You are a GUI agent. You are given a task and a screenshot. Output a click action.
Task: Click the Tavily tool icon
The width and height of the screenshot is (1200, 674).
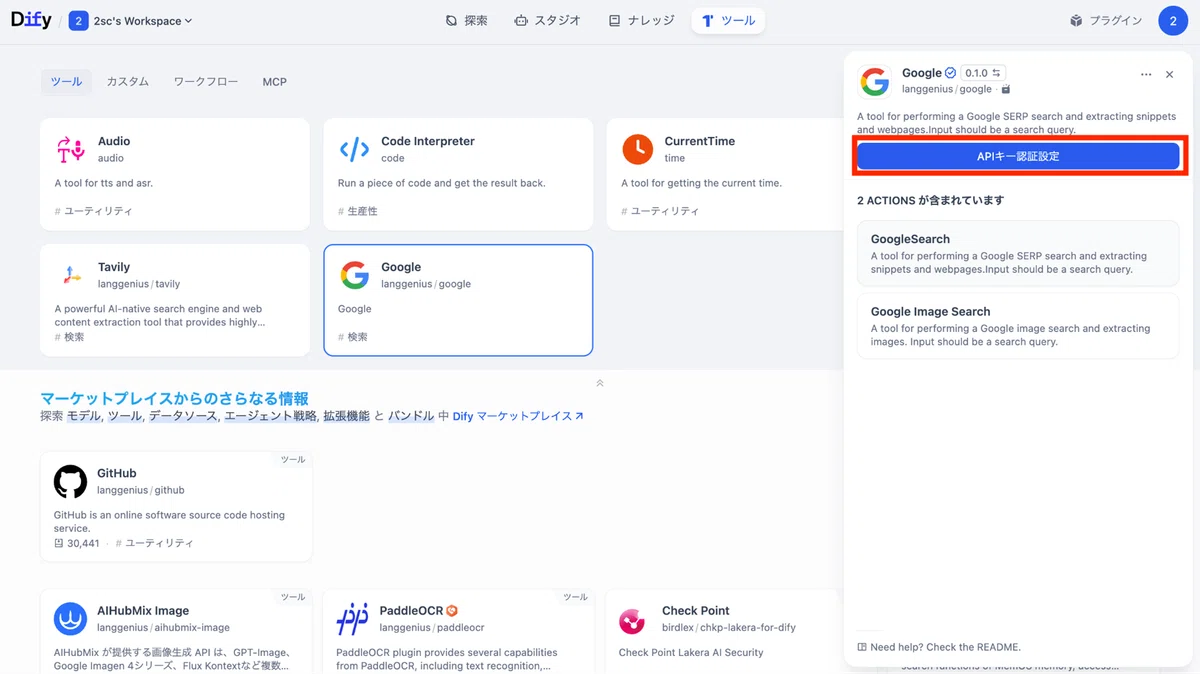click(x=71, y=275)
